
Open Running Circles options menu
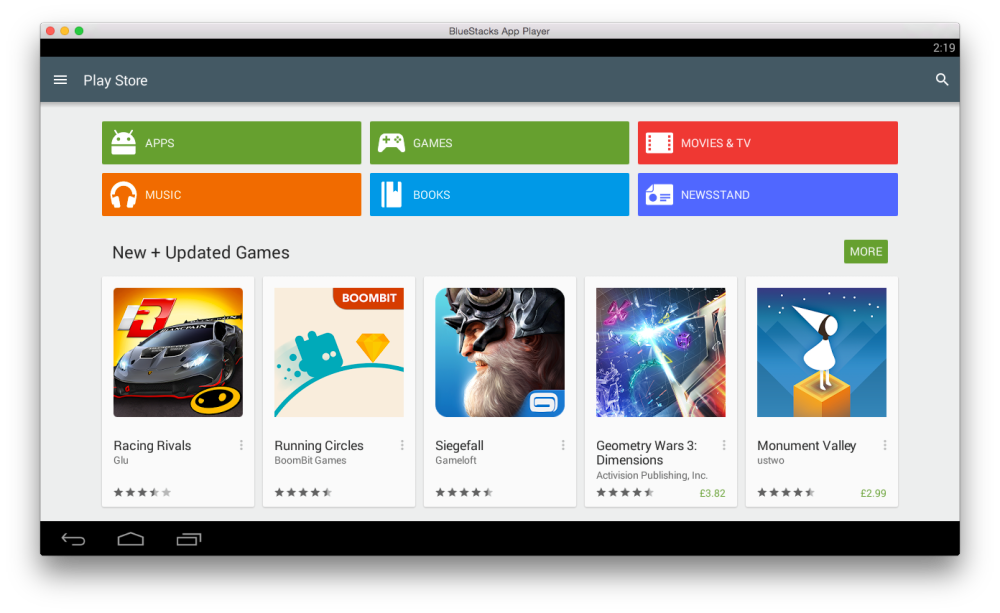(401, 445)
